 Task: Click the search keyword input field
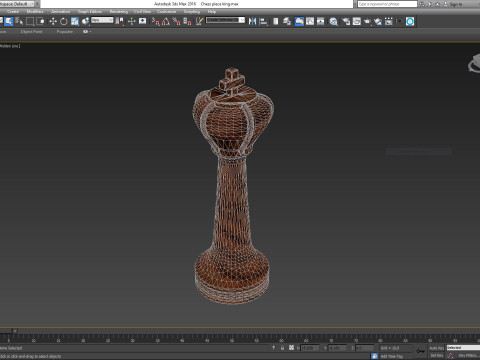[387, 4]
